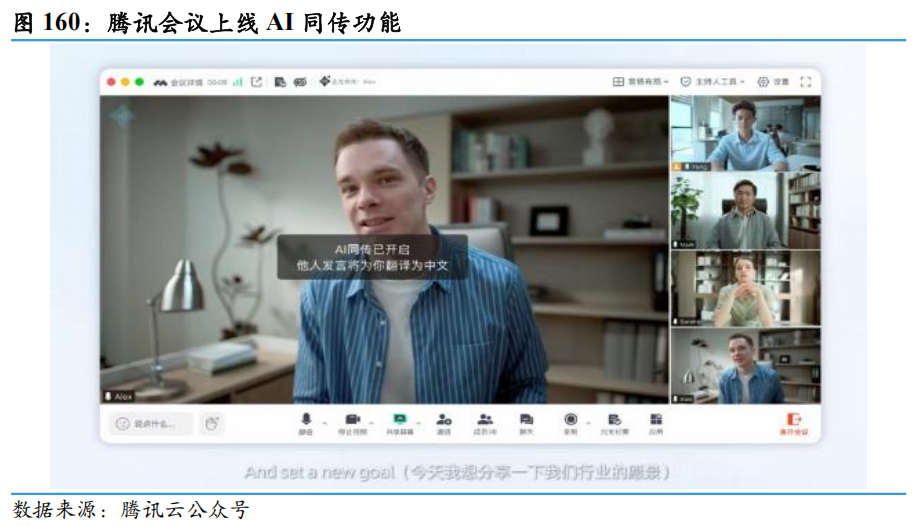Open the meeting notes icon
The width and height of the screenshot is (922, 526).
click(x=614, y=423)
